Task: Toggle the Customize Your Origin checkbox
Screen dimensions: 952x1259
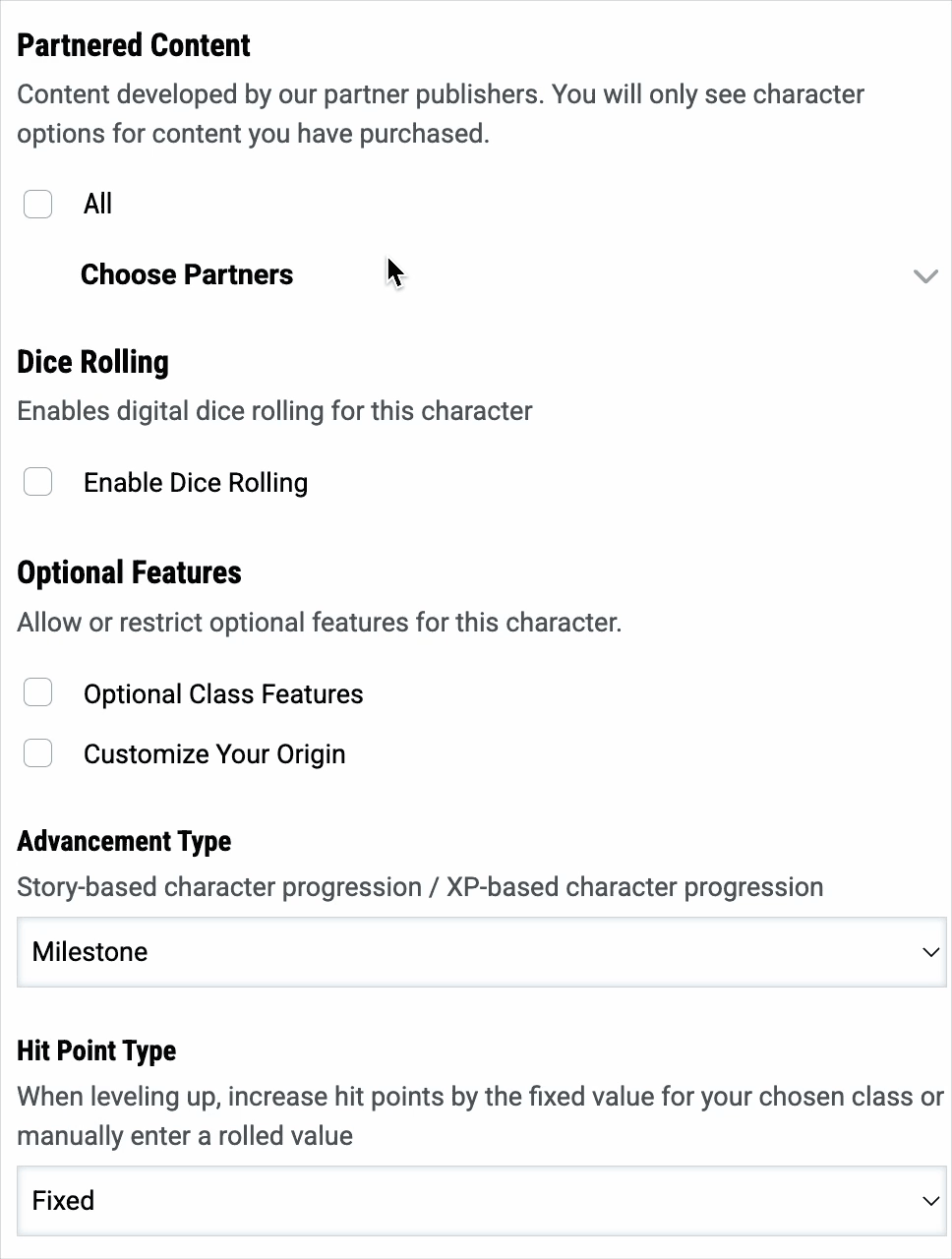Action: point(37,753)
